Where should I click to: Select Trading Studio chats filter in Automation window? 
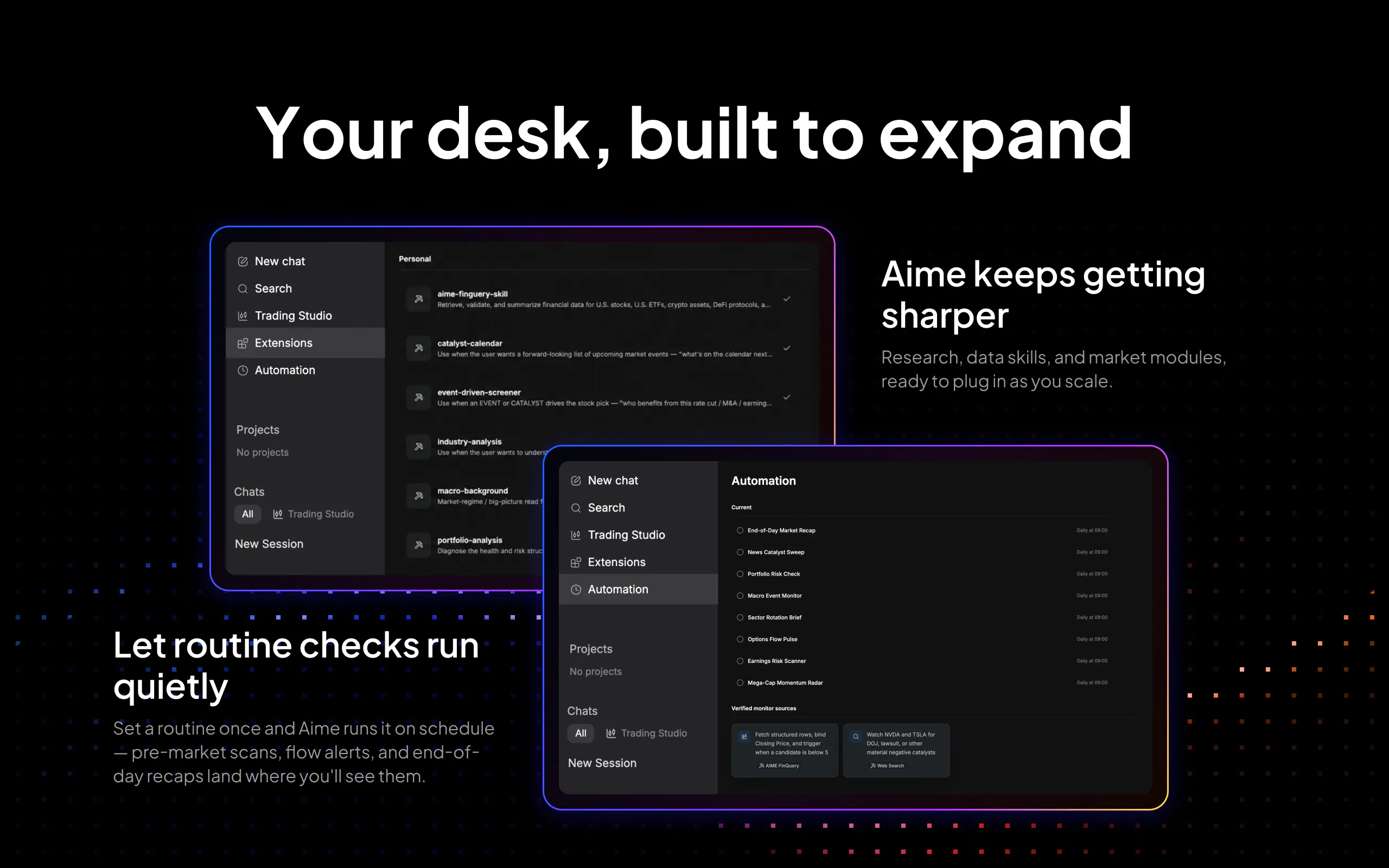coord(646,733)
